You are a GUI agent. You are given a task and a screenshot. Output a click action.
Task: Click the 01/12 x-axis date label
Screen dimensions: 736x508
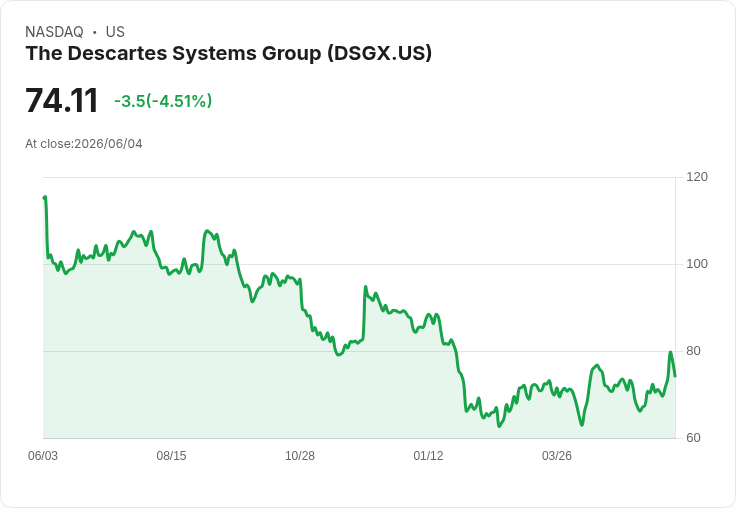tap(428, 455)
